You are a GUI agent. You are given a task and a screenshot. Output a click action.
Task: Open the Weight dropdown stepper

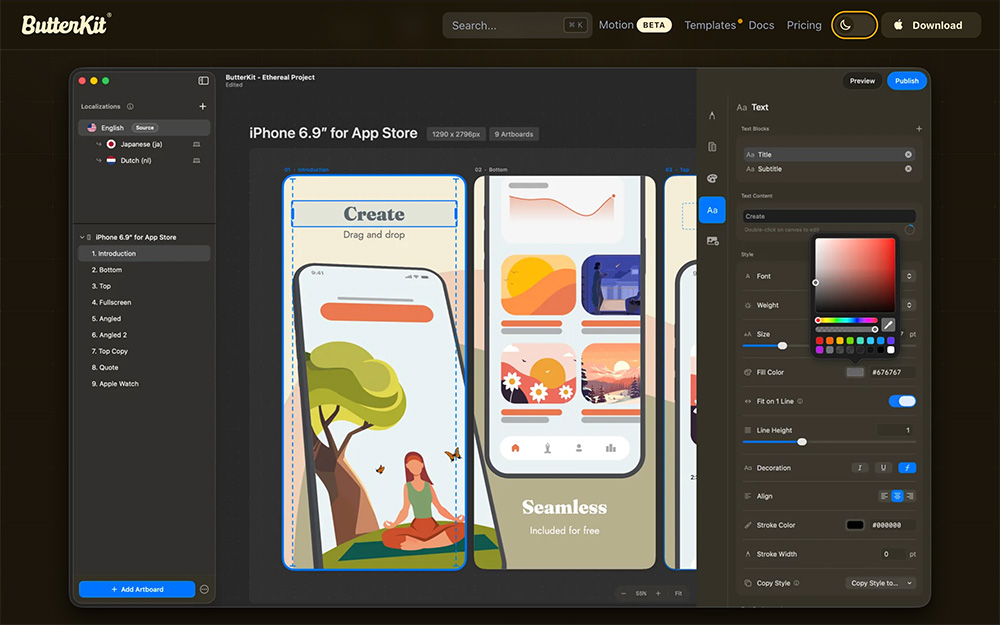click(x=909, y=305)
